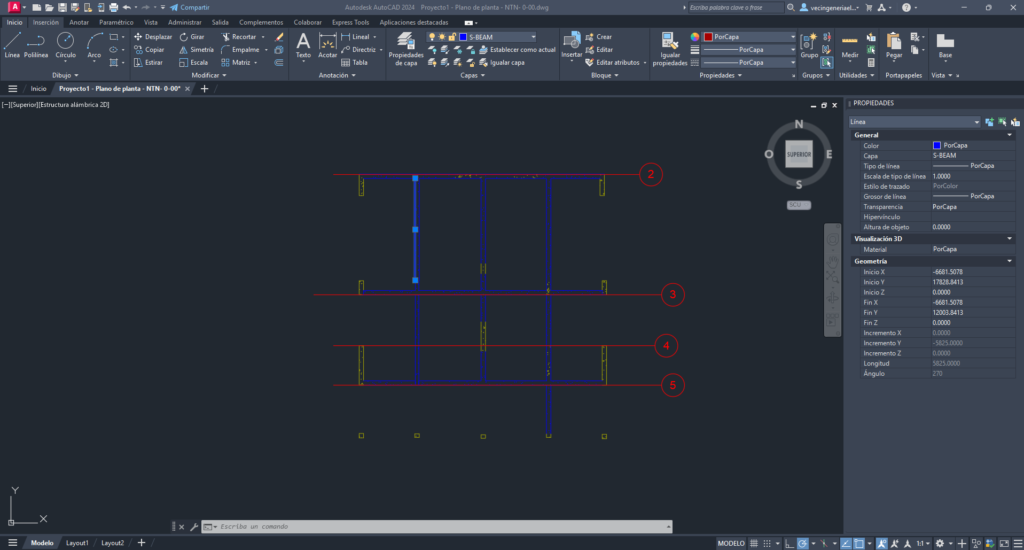Click the Insertar block tool

pyautogui.click(x=571, y=45)
